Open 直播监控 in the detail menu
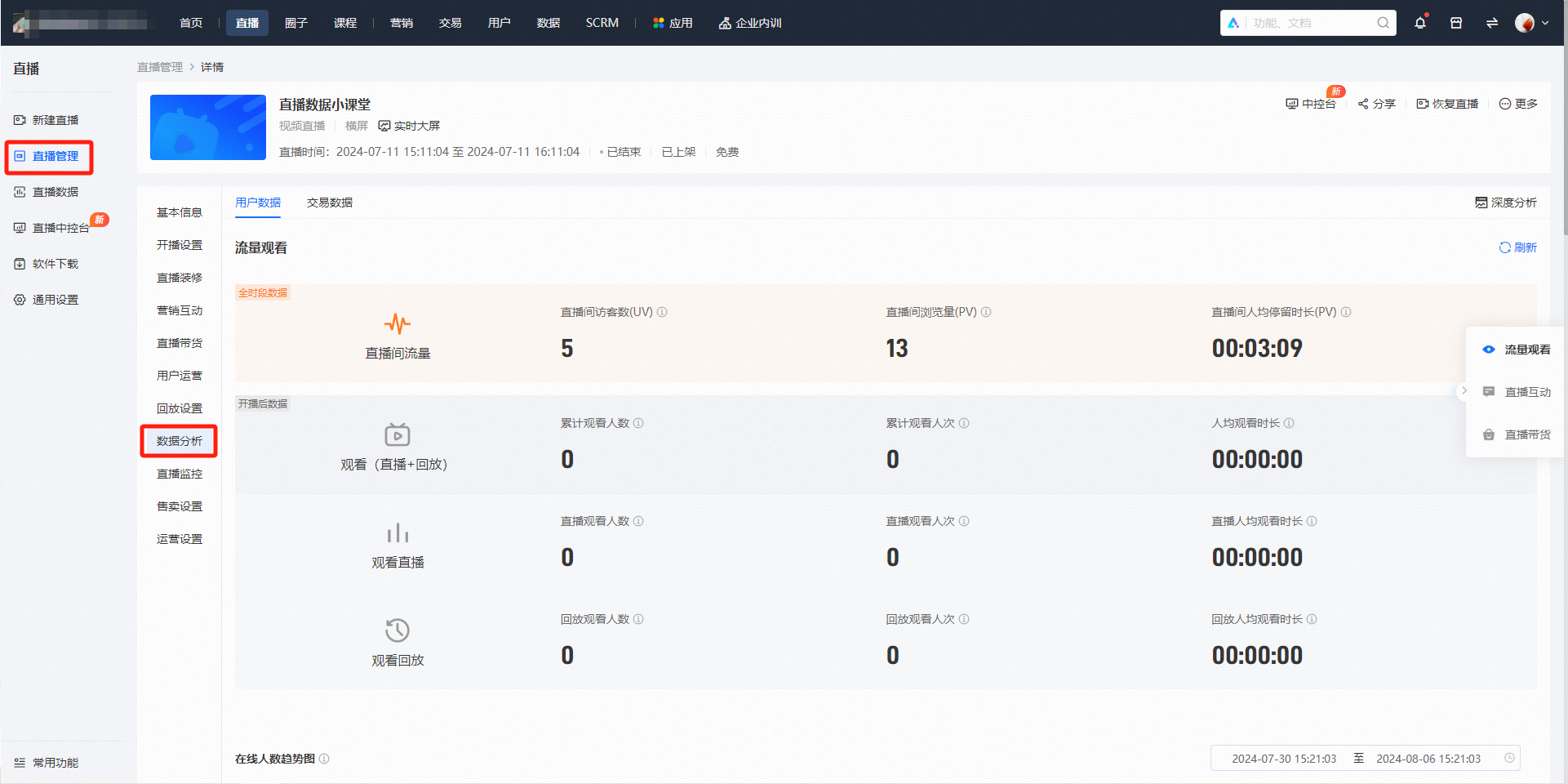The width and height of the screenshot is (1568, 784). [180, 474]
